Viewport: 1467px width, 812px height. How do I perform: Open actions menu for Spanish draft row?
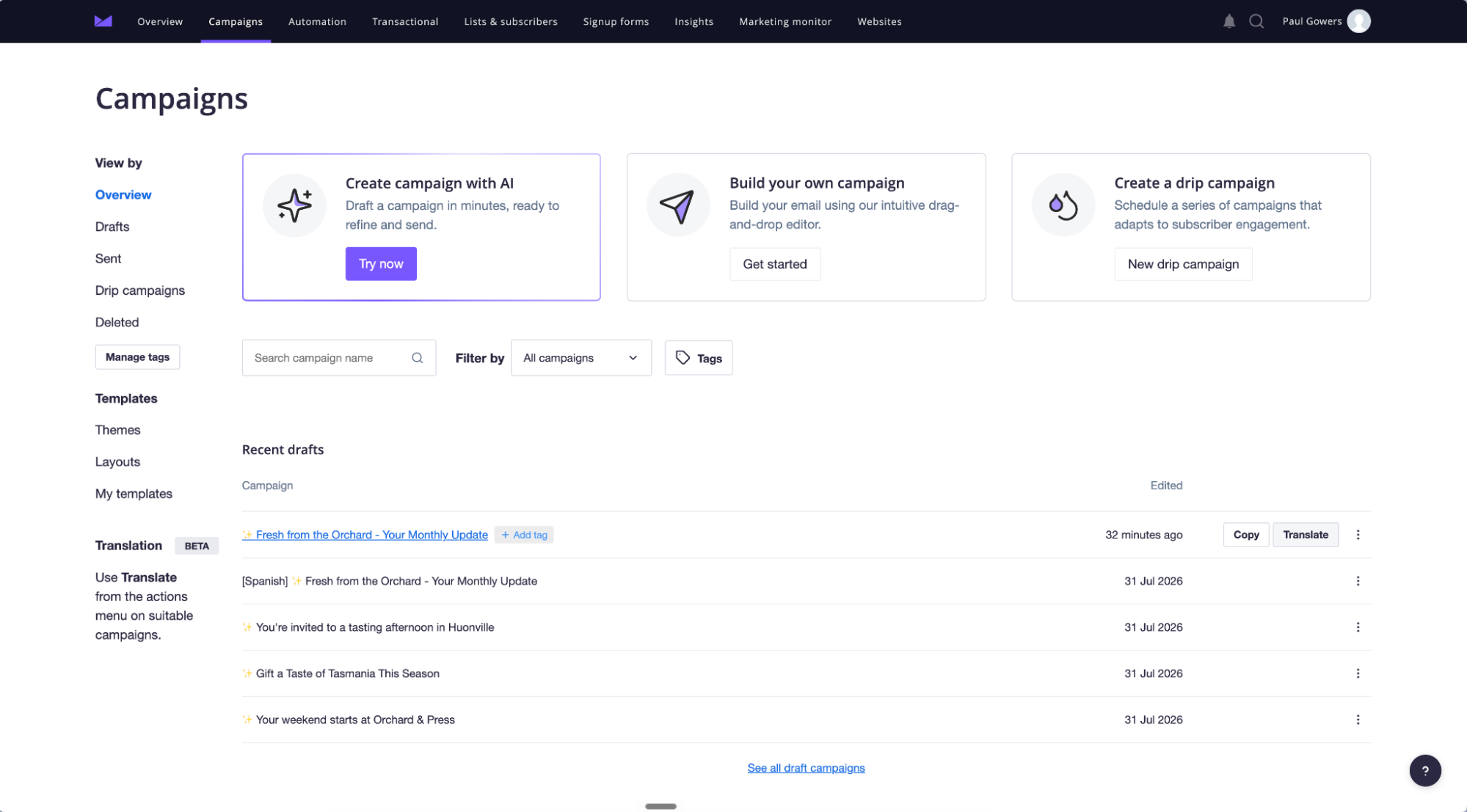(x=1358, y=581)
